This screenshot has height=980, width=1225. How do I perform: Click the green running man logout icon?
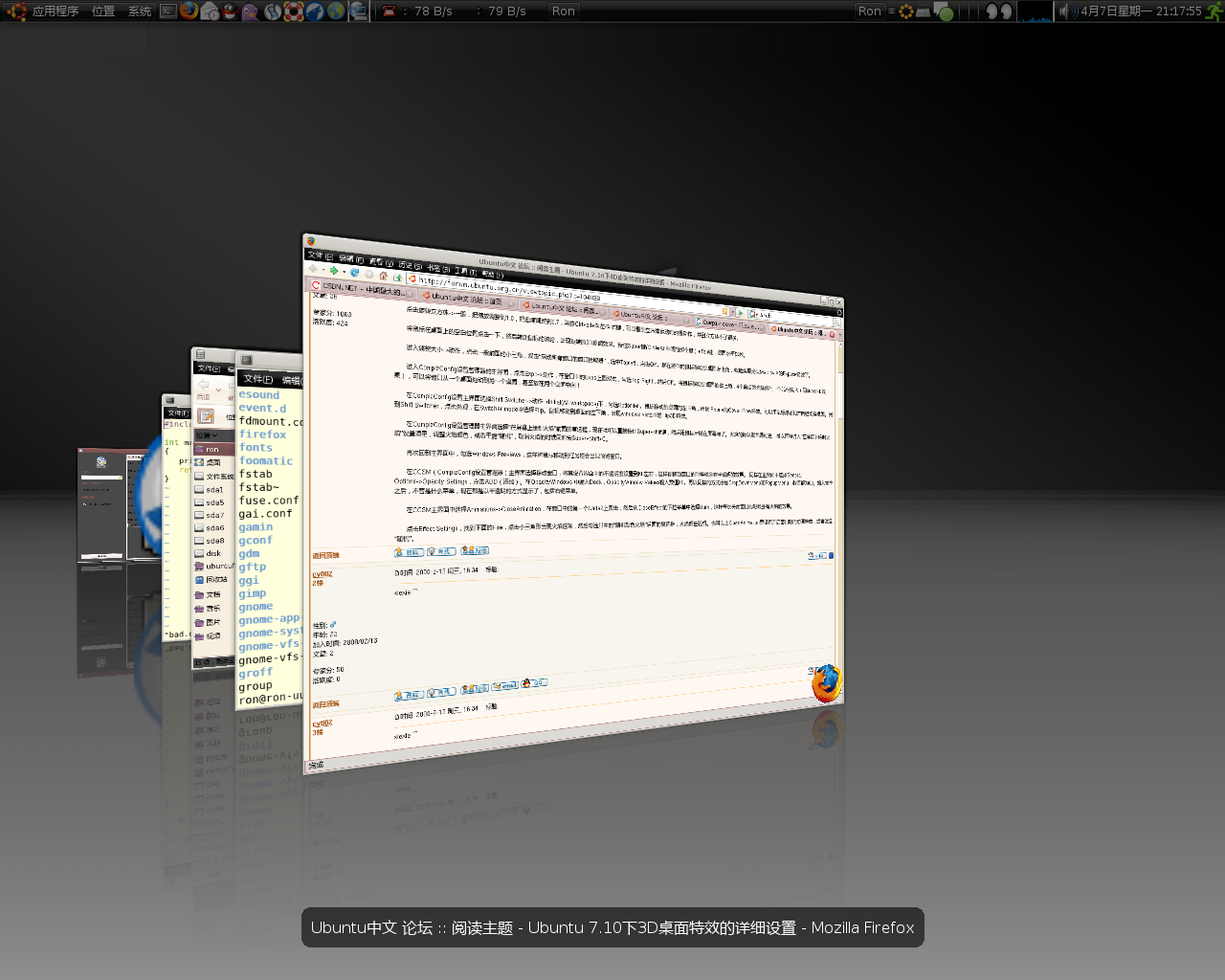[1214, 11]
